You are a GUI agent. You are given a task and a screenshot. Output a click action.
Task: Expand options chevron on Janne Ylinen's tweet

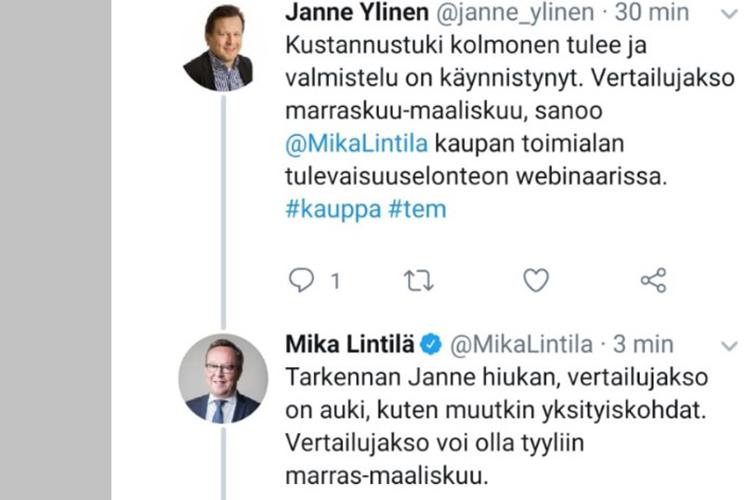click(729, 14)
